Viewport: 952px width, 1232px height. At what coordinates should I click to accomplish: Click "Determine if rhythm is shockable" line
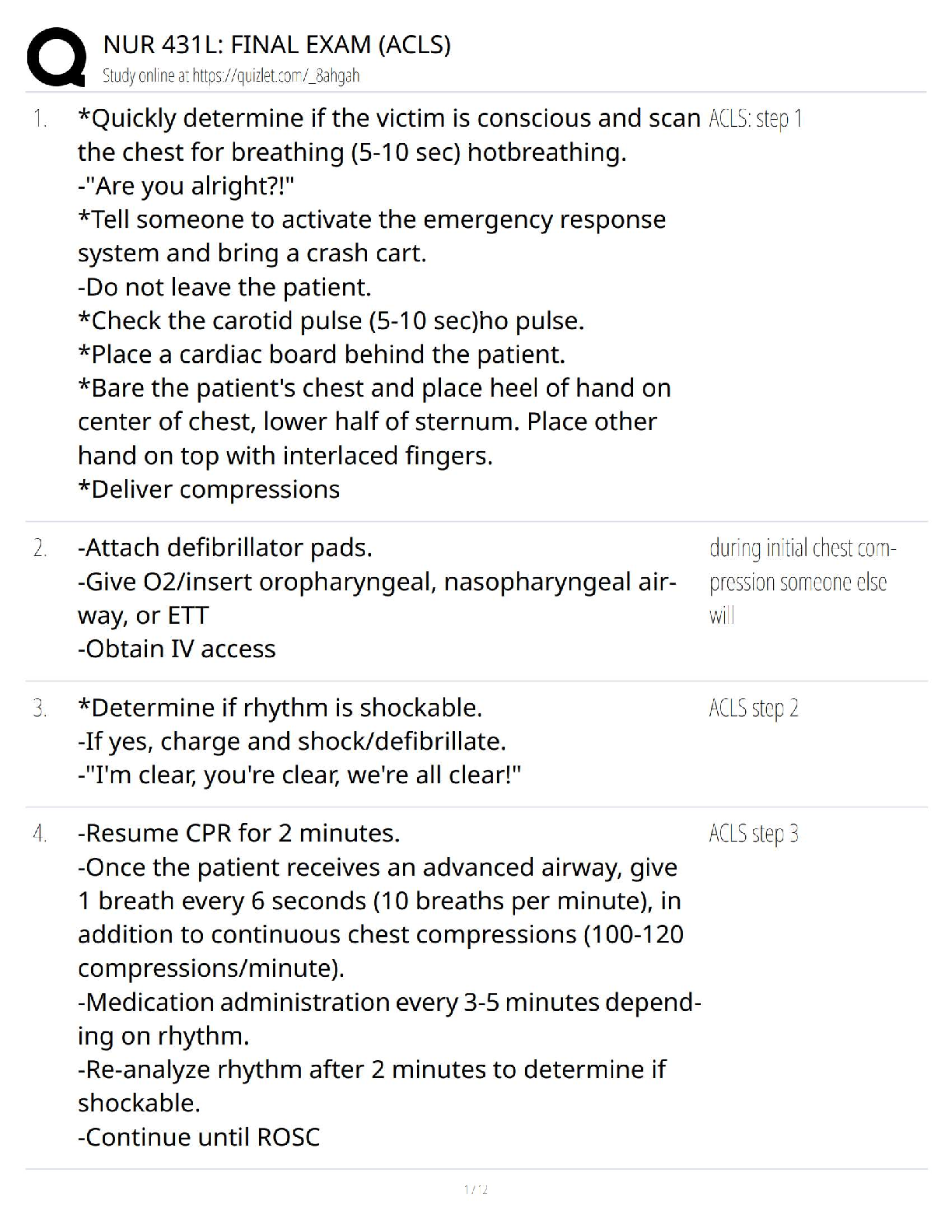[280, 708]
